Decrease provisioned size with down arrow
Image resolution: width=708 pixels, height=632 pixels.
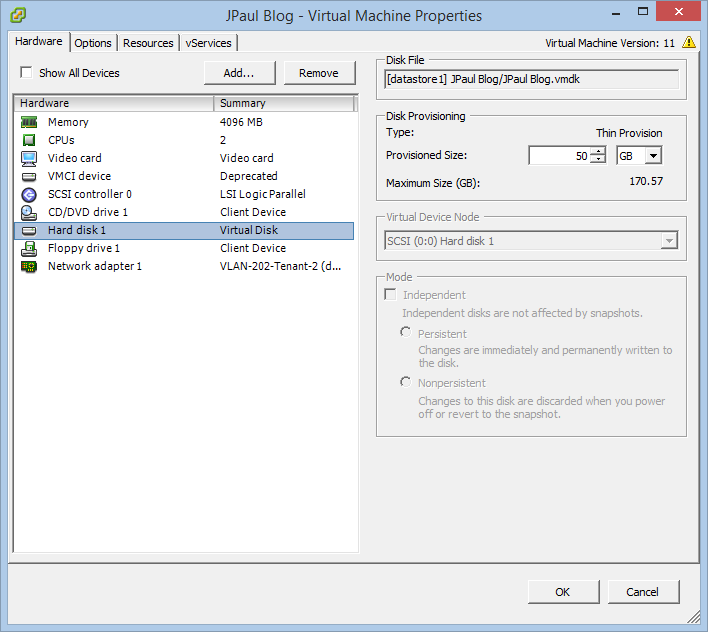coord(598,159)
